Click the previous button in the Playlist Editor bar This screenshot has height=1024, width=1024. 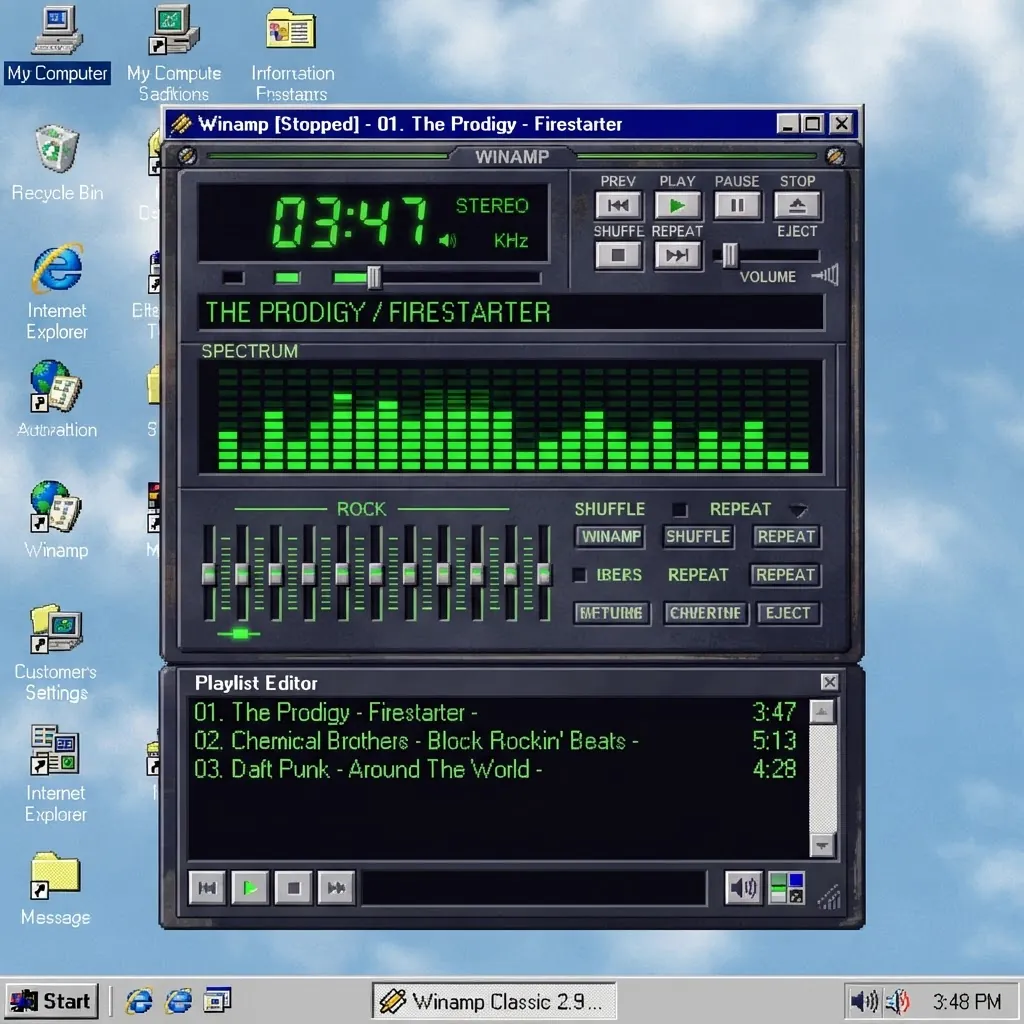pos(207,888)
